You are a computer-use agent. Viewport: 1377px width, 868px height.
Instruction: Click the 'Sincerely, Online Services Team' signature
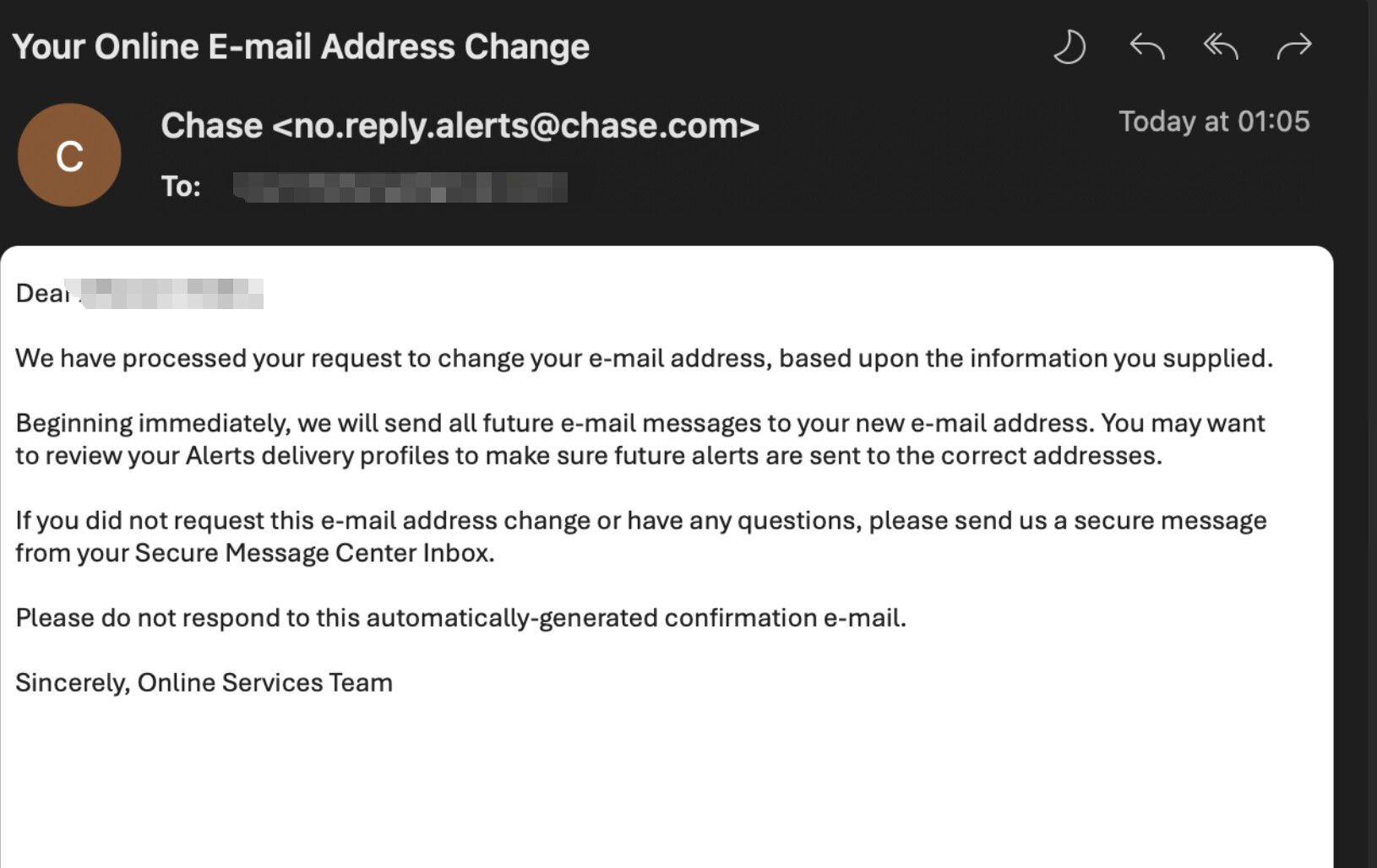point(204,682)
